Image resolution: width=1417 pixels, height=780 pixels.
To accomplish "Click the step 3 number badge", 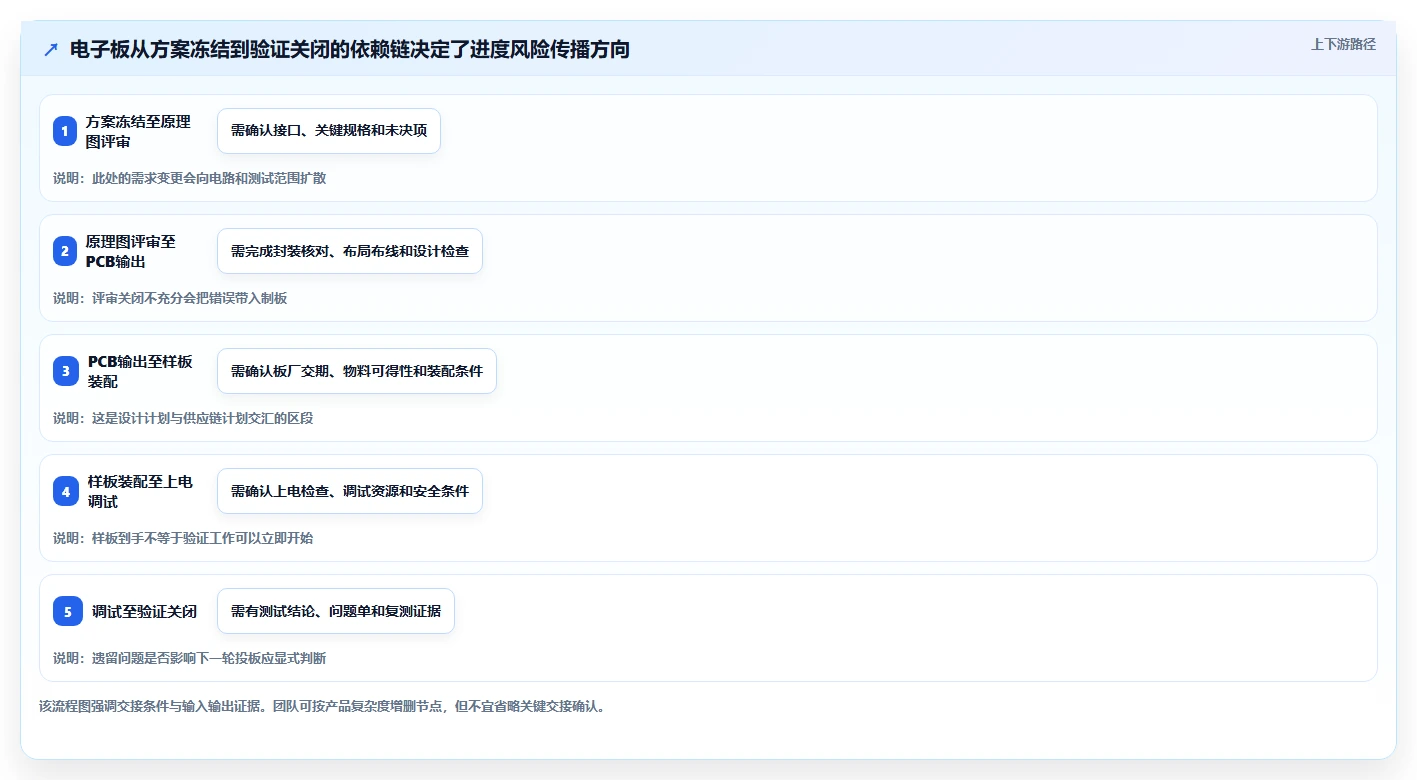I will [66, 371].
